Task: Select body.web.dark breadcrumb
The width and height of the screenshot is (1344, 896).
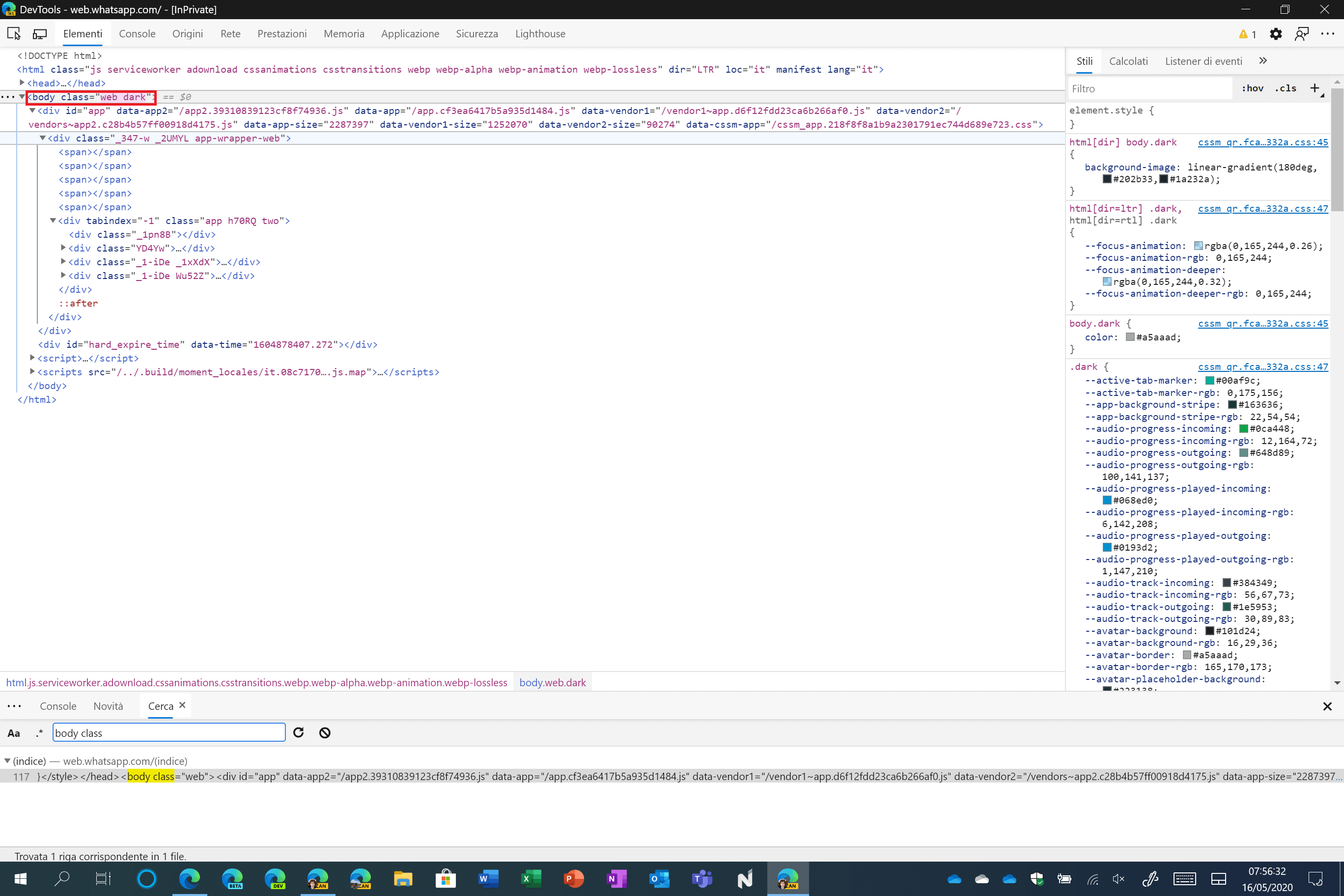Action: pyautogui.click(x=552, y=682)
